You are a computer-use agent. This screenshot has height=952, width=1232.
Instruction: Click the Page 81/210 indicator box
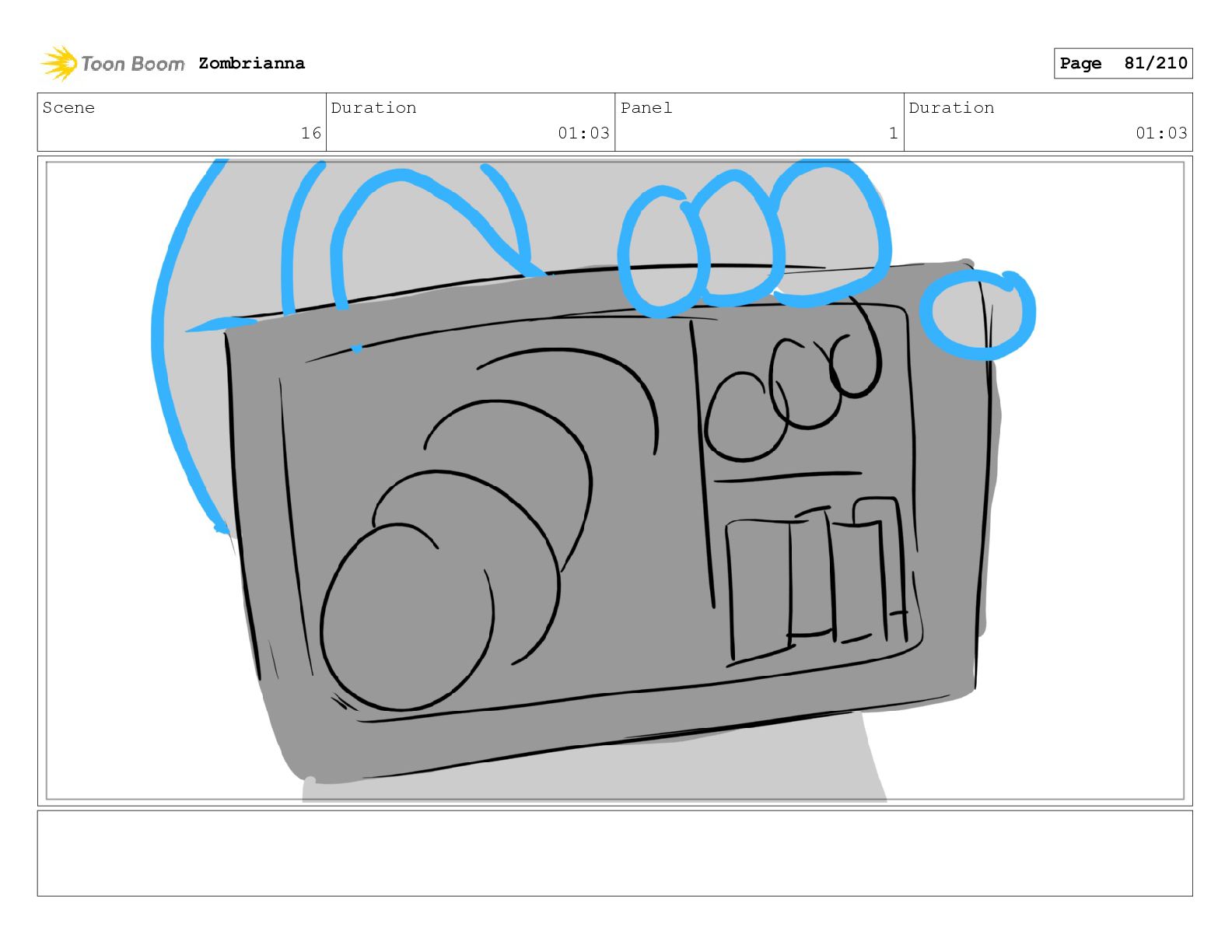point(1123,63)
